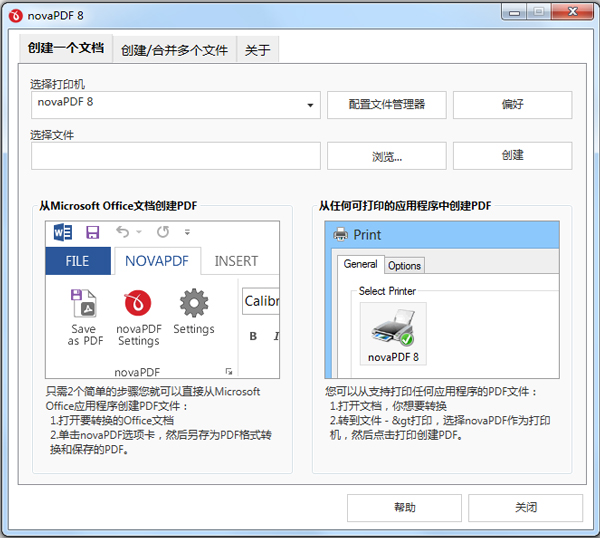Click the undo dropdown arrow in preview

coord(139,232)
